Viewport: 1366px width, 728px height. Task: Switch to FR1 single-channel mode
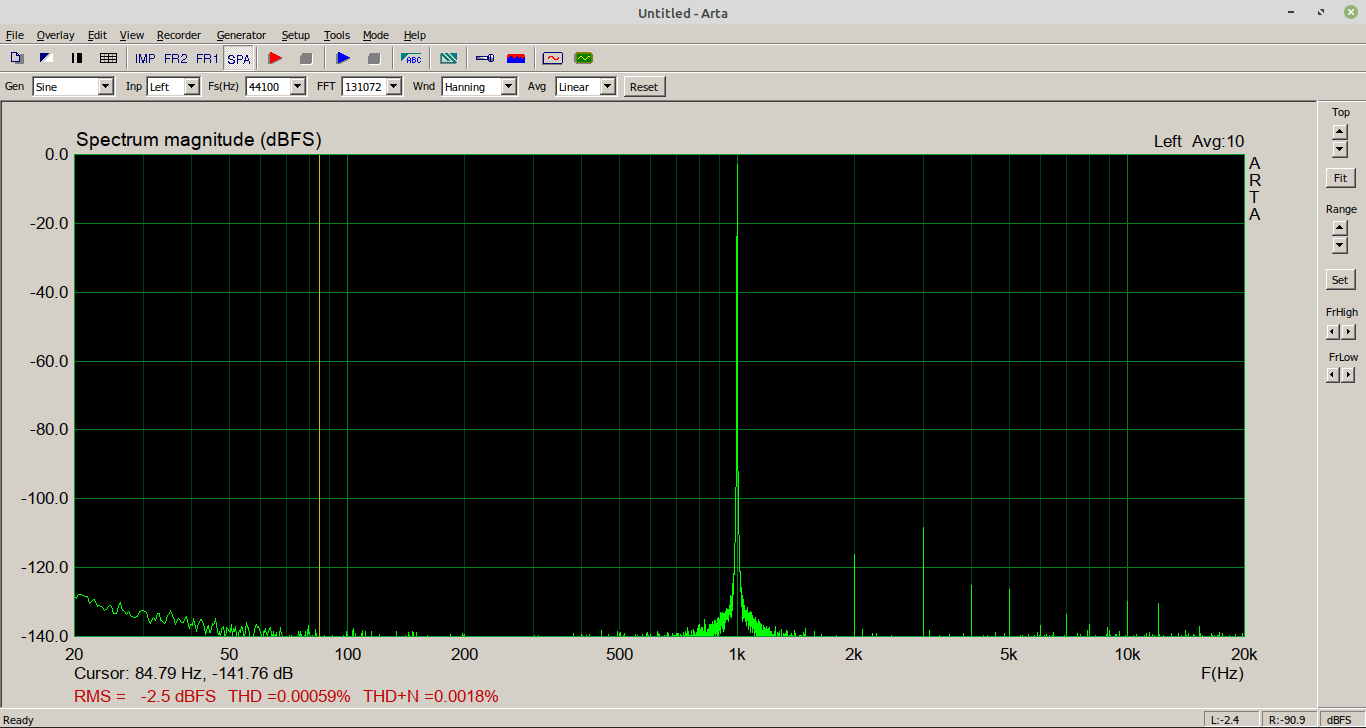(207, 59)
